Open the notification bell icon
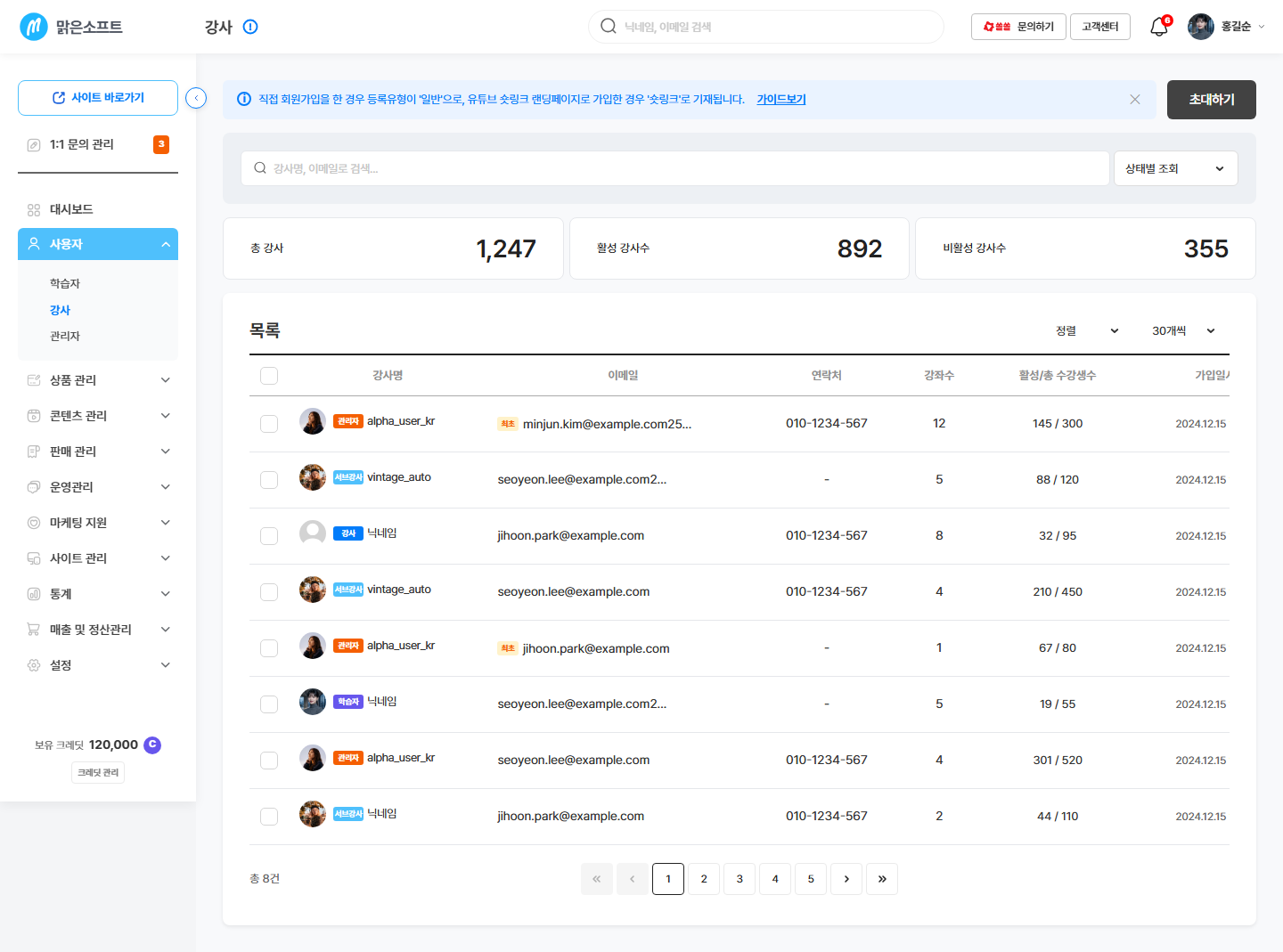Screen dimensions: 1283x952 [x=1159, y=27]
